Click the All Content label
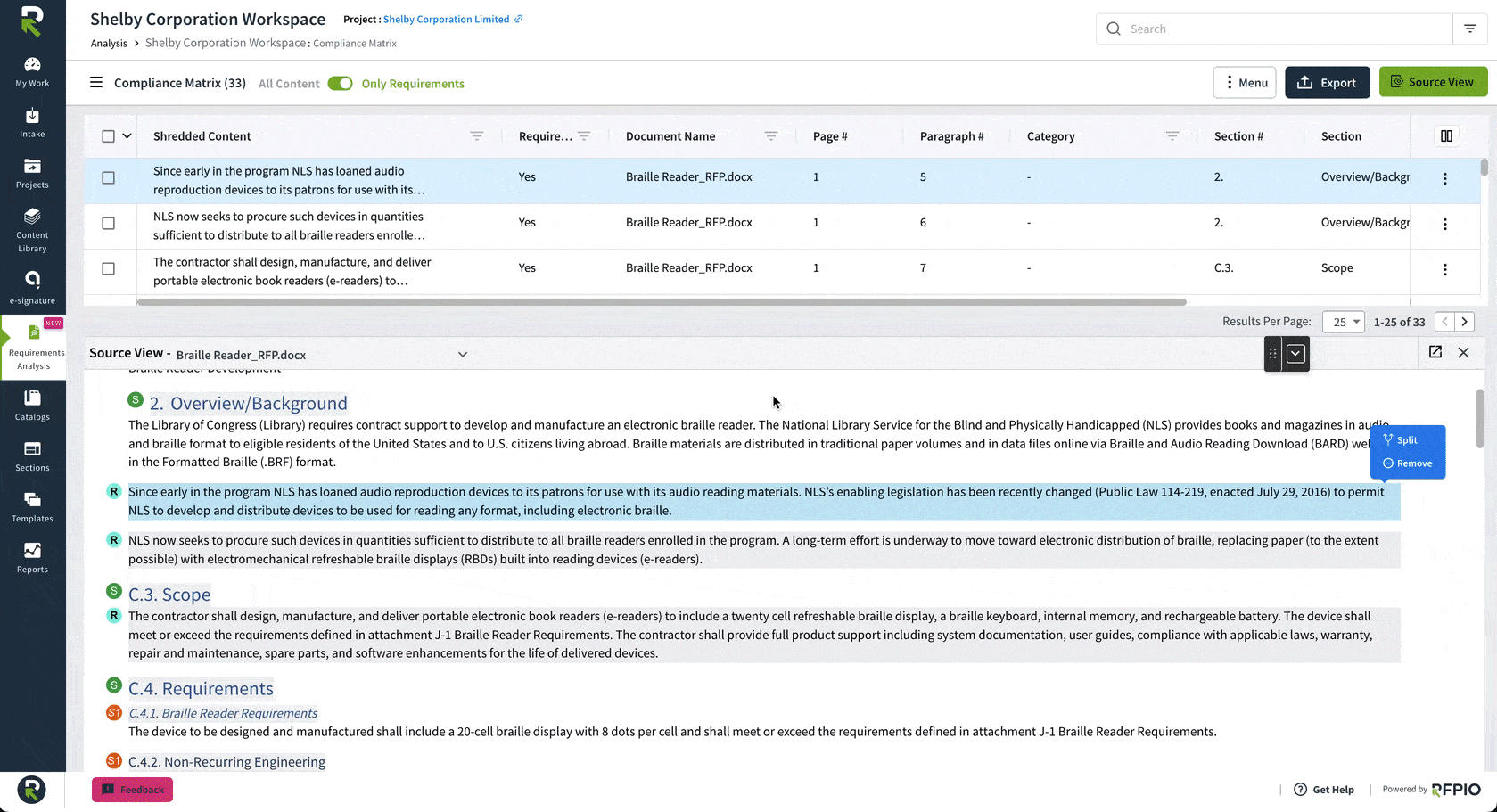This screenshot has height=812, width=1497. 289,84
